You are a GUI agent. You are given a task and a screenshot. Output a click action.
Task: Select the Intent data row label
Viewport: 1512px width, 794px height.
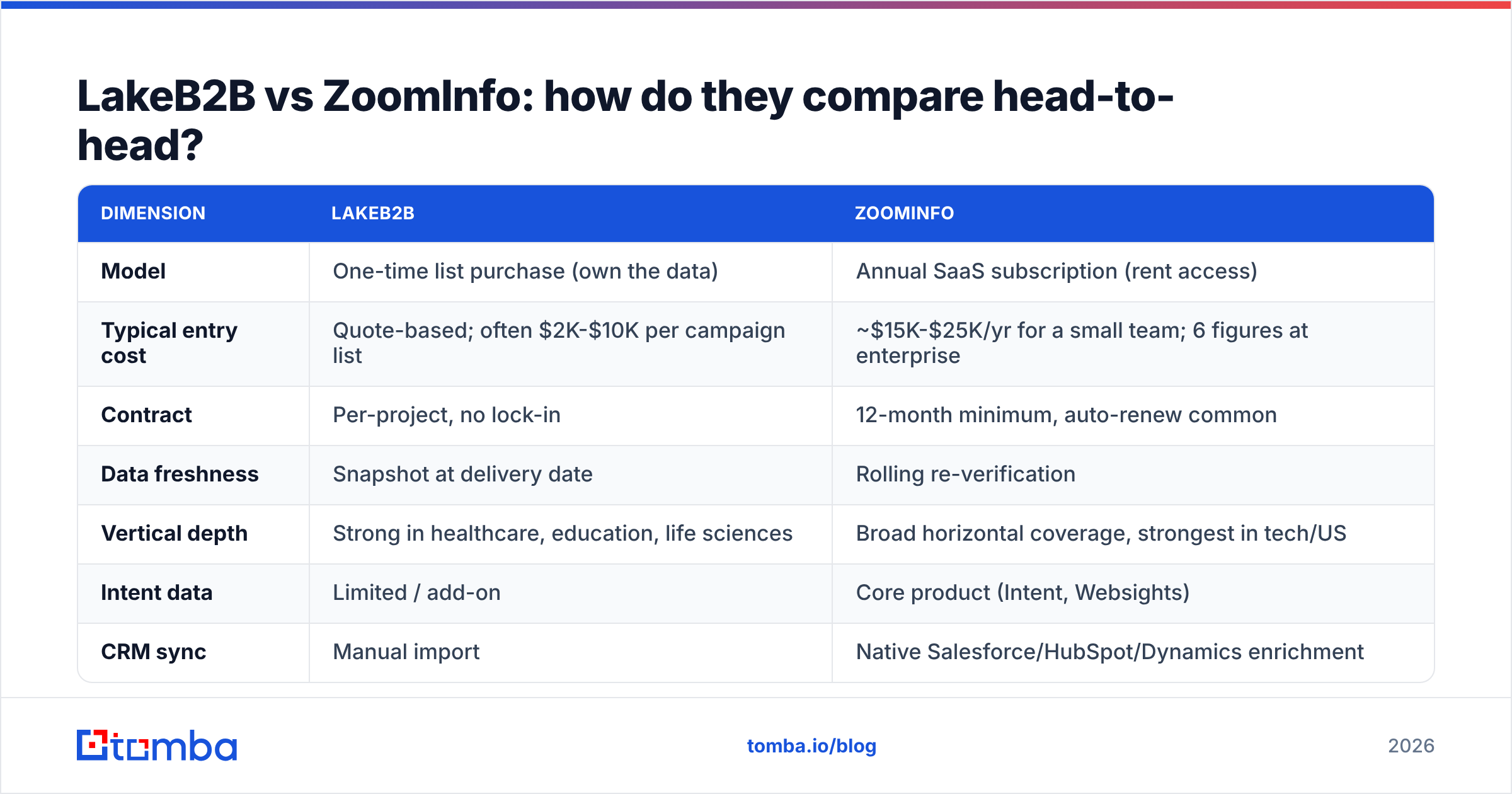pos(157,593)
